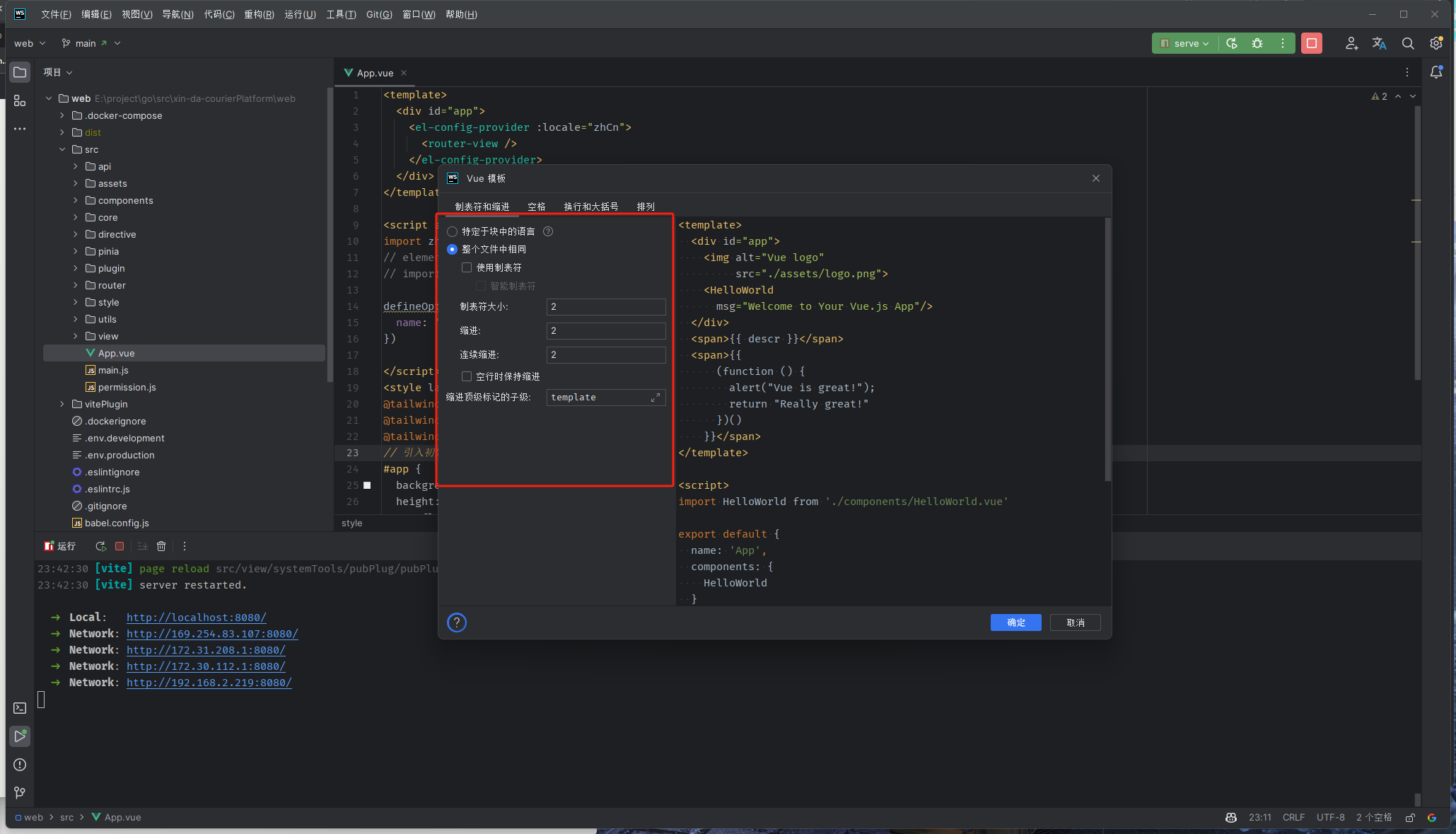Expand the components folder
Viewport: 1456px width, 834px height.
point(76,200)
